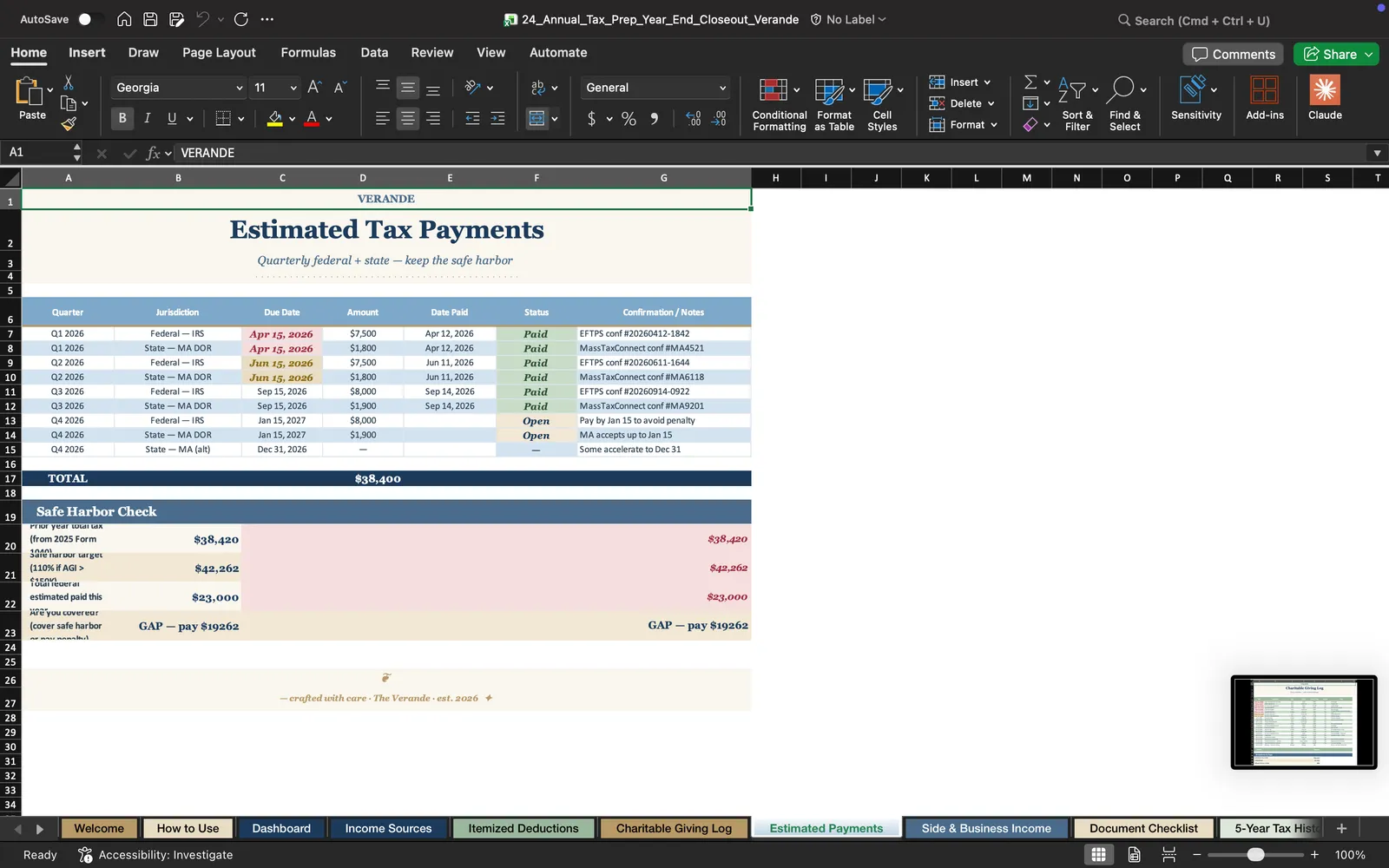Expand the formula bar chevron
1389x868 pixels.
(x=1377, y=153)
